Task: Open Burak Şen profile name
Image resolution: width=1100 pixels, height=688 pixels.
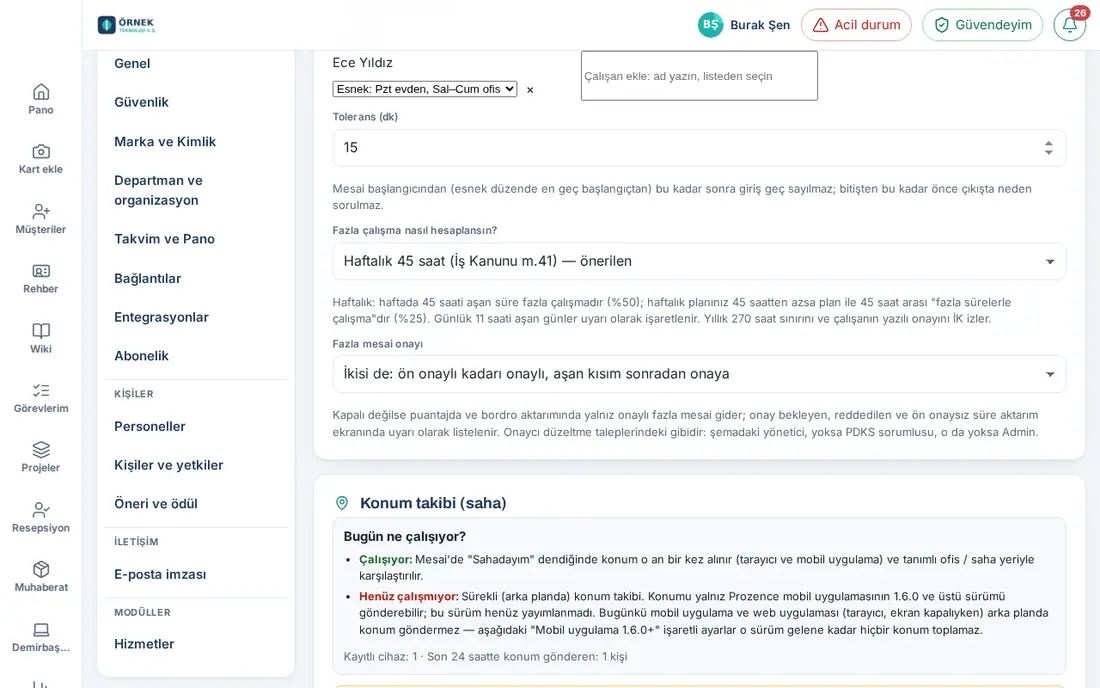Action: coord(760,25)
